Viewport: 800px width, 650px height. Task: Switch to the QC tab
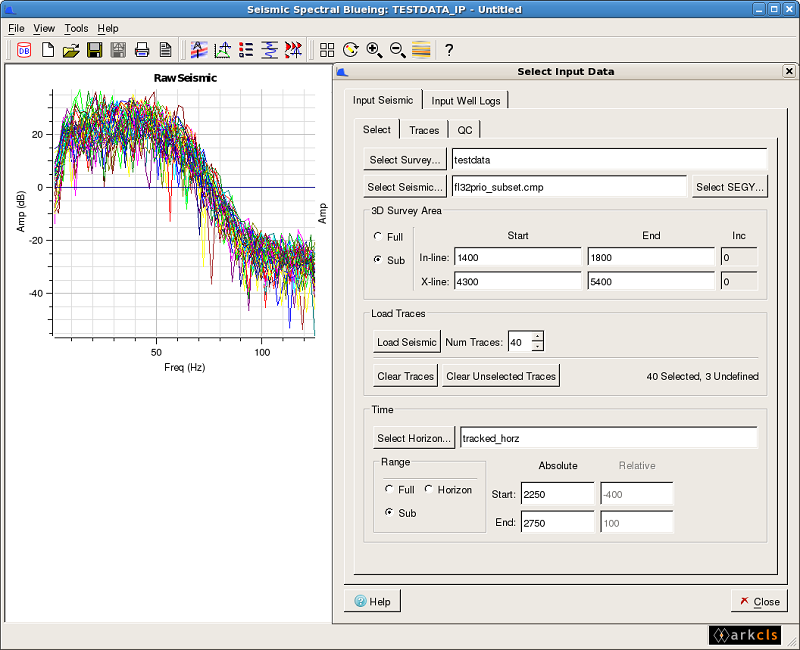click(x=464, y=129)
